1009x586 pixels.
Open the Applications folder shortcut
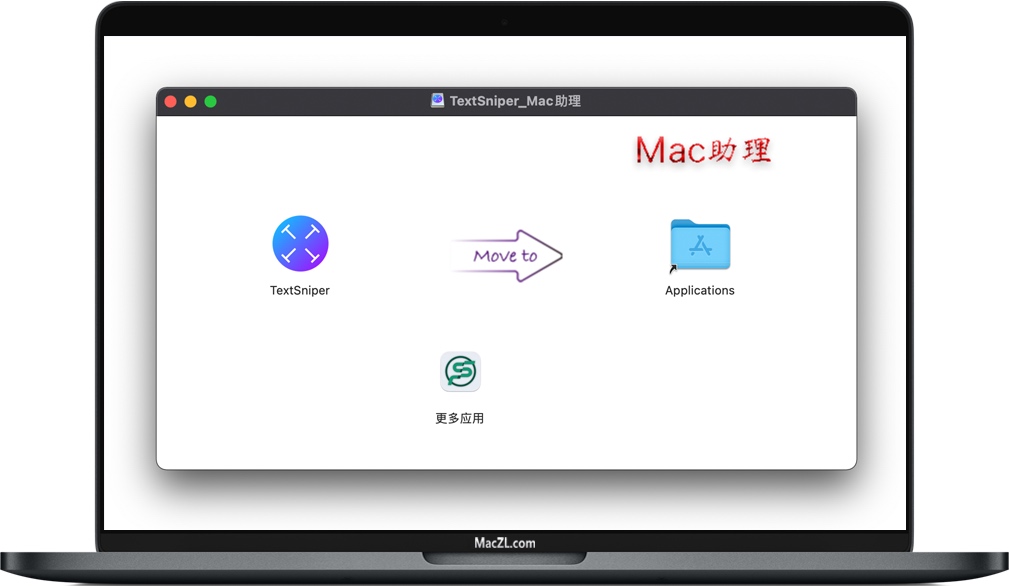(x=699, y=245)
